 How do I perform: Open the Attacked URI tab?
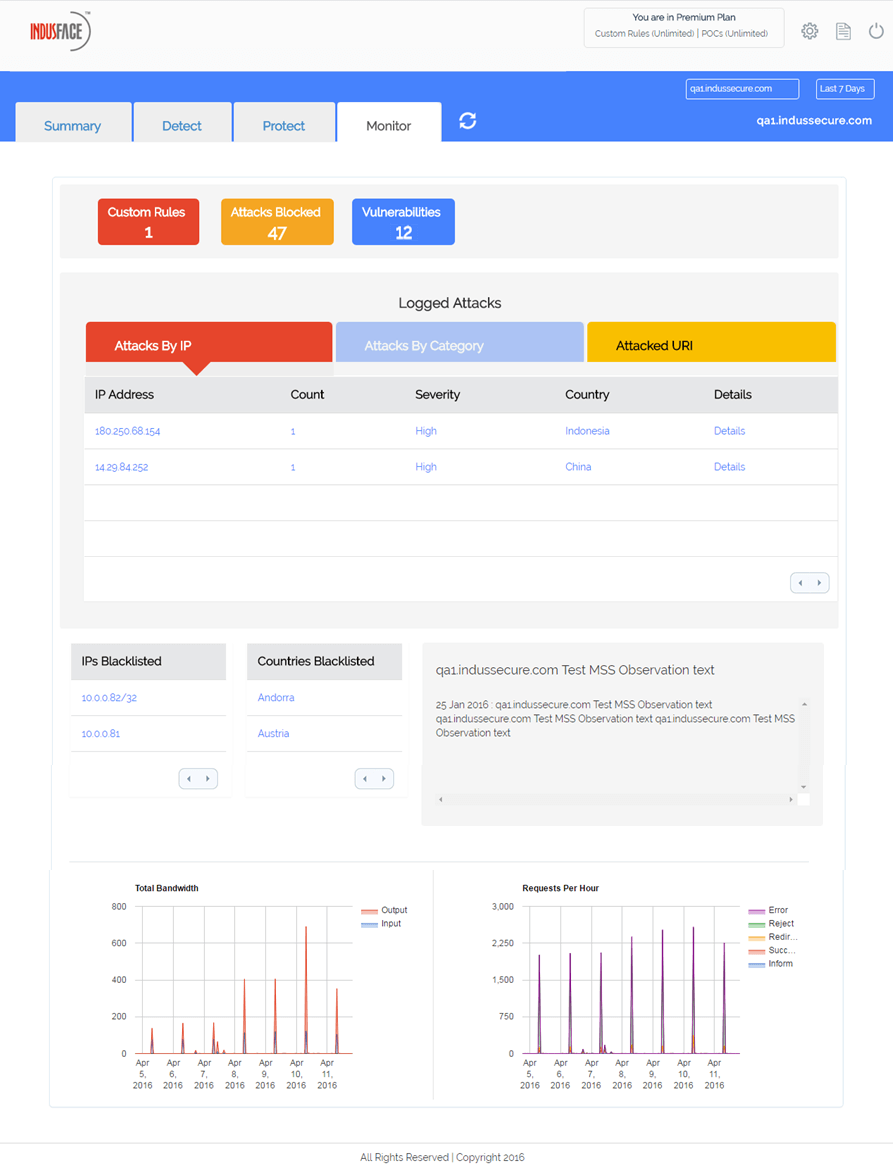[x=711, y=343]
